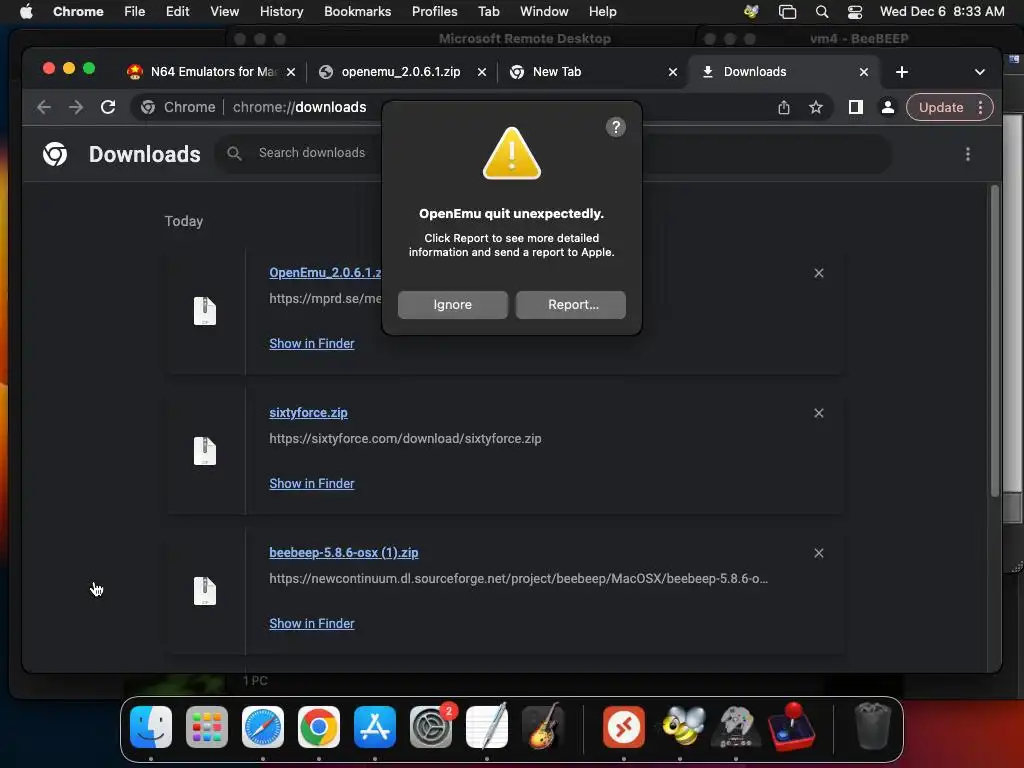Open the sixtyforce.zip download link

(x=308, y=413)
